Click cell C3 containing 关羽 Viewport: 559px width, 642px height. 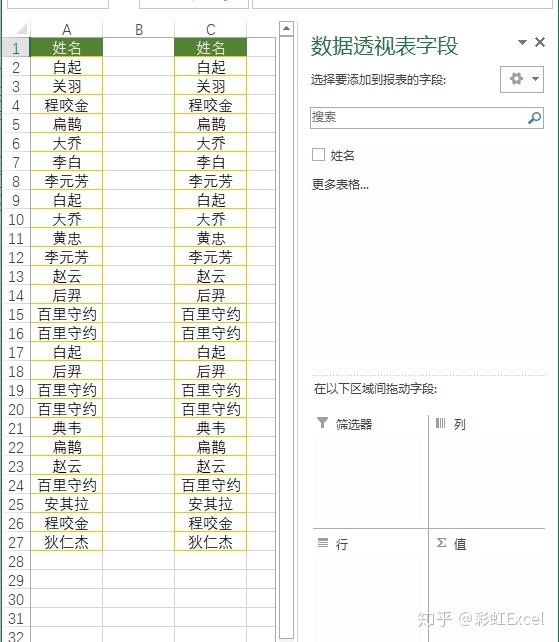210,86
